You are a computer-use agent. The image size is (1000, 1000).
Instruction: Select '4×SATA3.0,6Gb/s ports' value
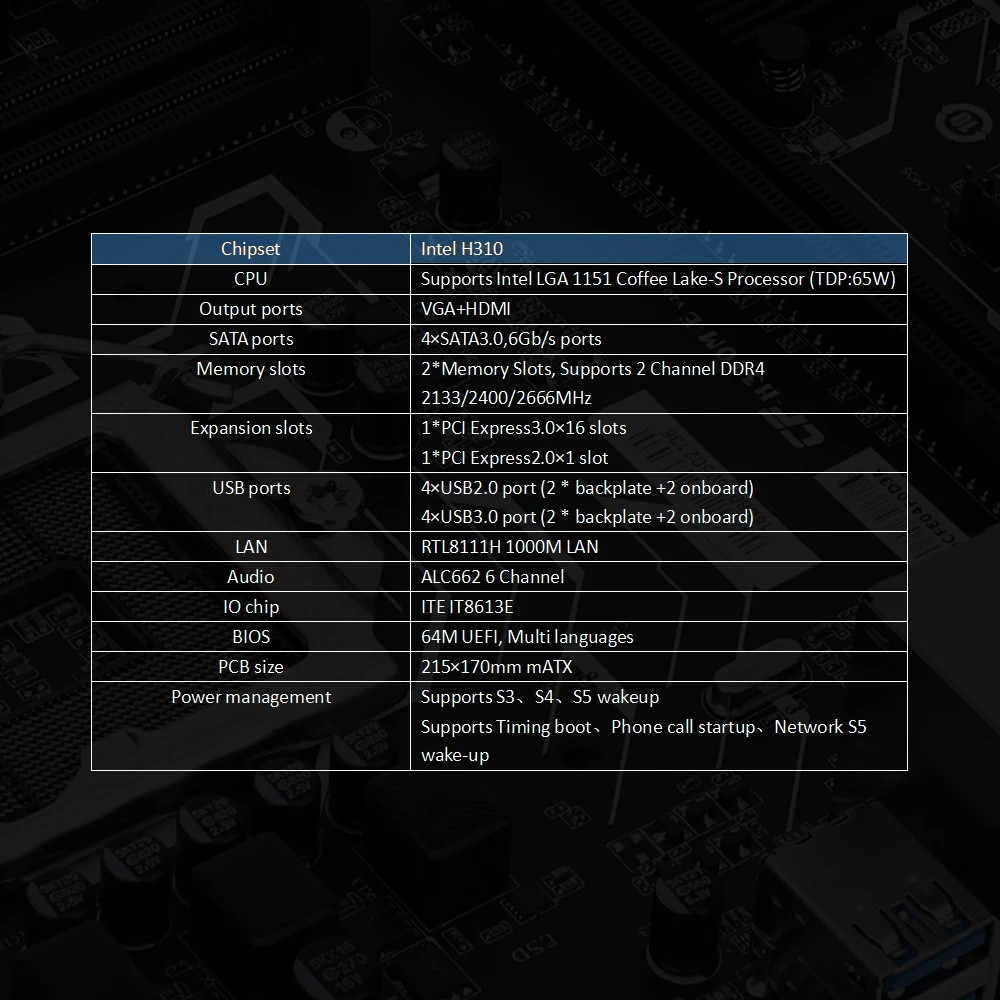[511, 339]
